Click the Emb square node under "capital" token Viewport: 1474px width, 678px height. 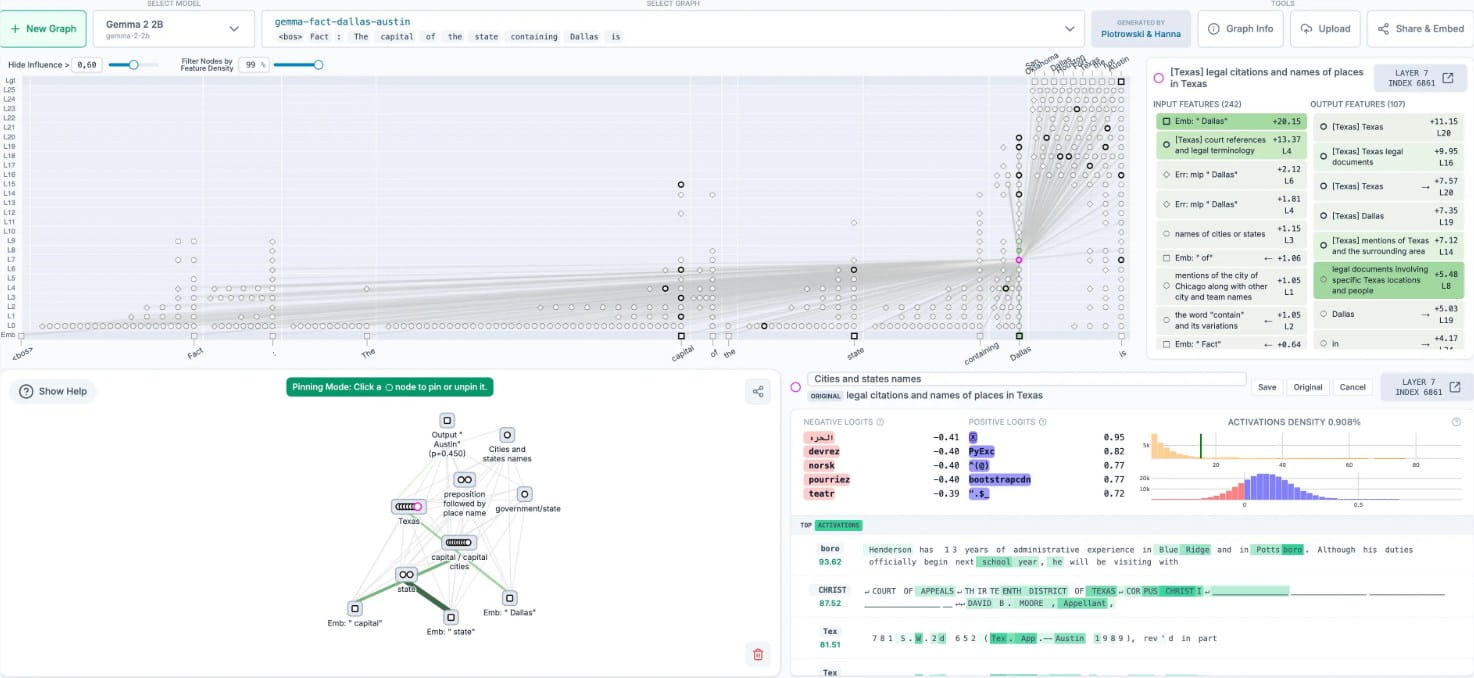681,336
